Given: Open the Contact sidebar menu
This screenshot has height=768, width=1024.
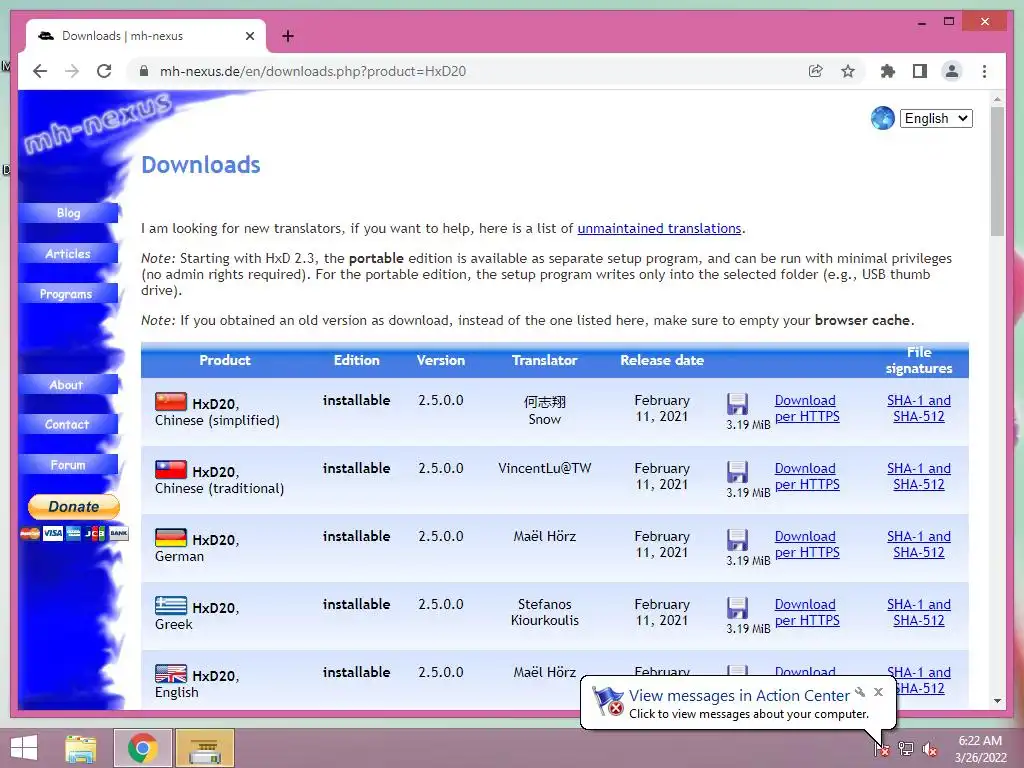Looking at the screenshot, I should [69, 424].
